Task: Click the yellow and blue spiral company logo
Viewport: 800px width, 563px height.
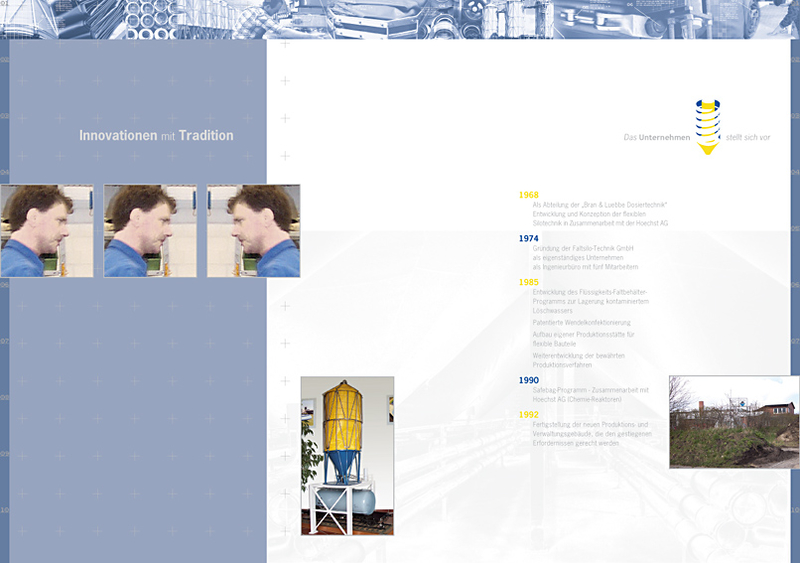Action: (708, 126)
